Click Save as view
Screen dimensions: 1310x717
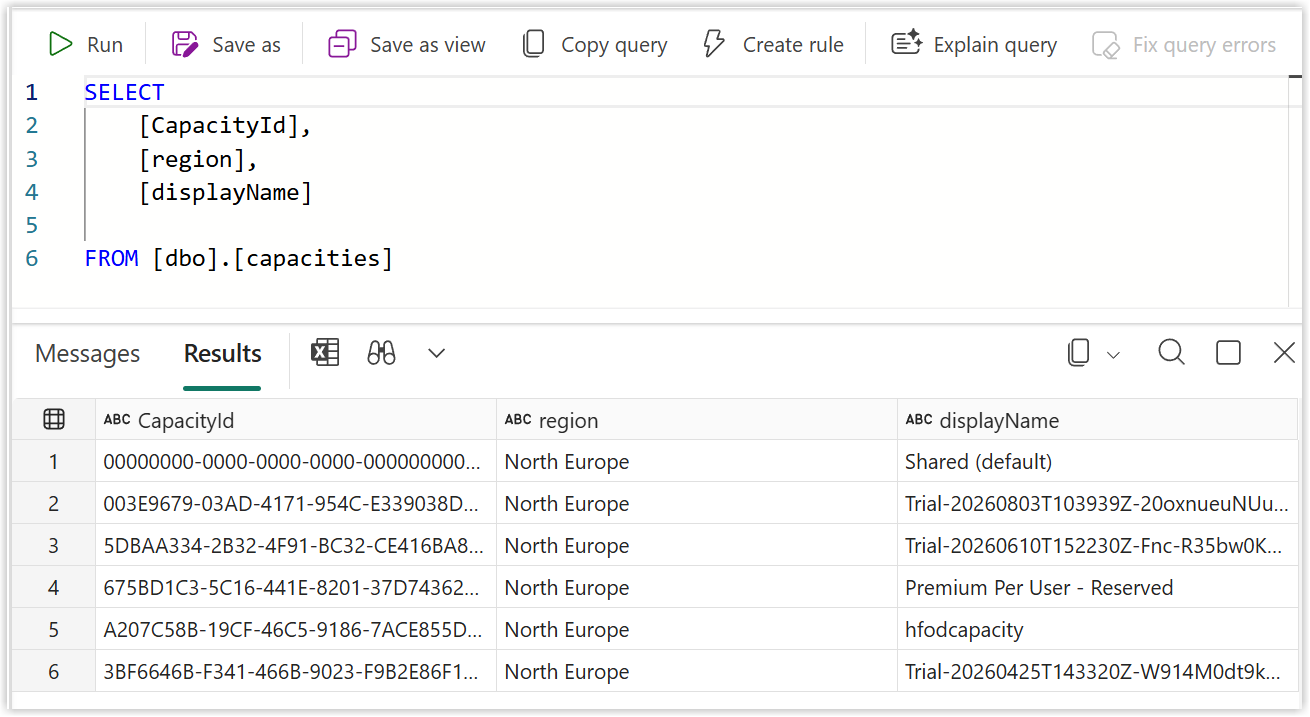tap(407, 45)
